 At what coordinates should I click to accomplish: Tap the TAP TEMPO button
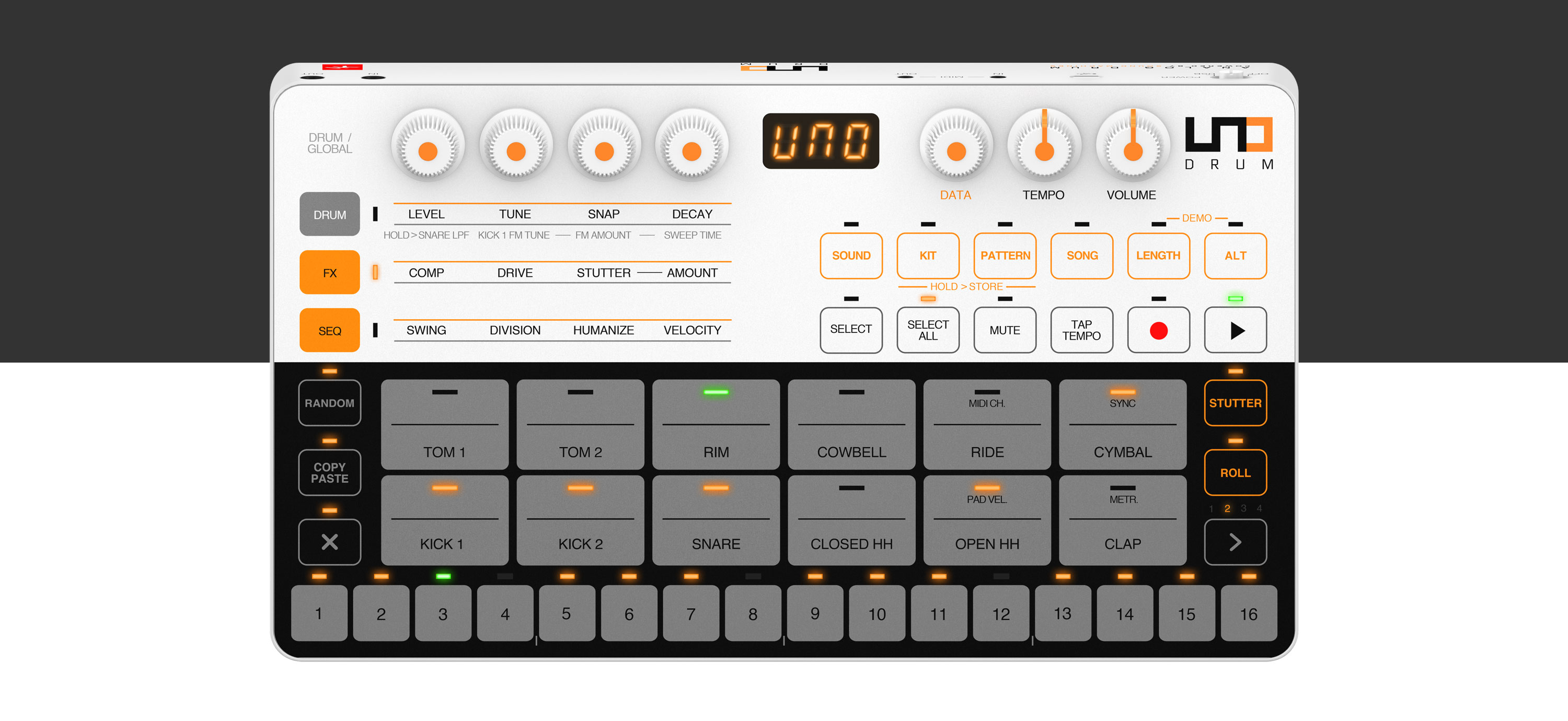(1079, 328)
